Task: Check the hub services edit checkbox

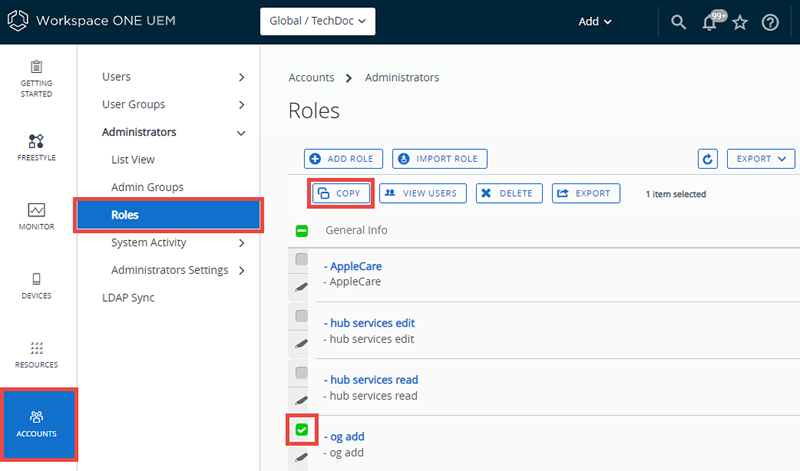Action: (302, 316)
